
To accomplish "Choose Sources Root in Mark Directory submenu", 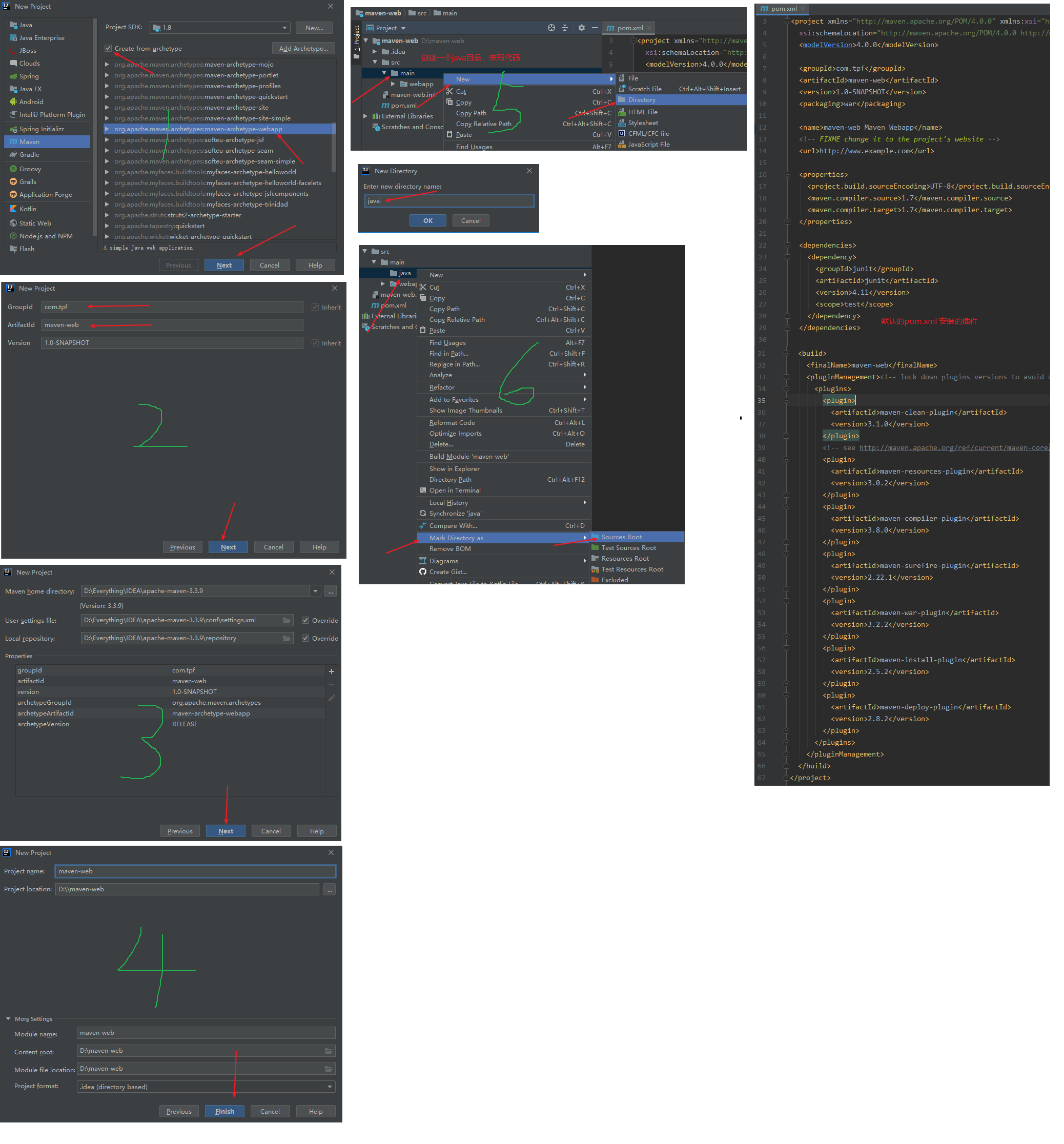I will tap(638, 537).
